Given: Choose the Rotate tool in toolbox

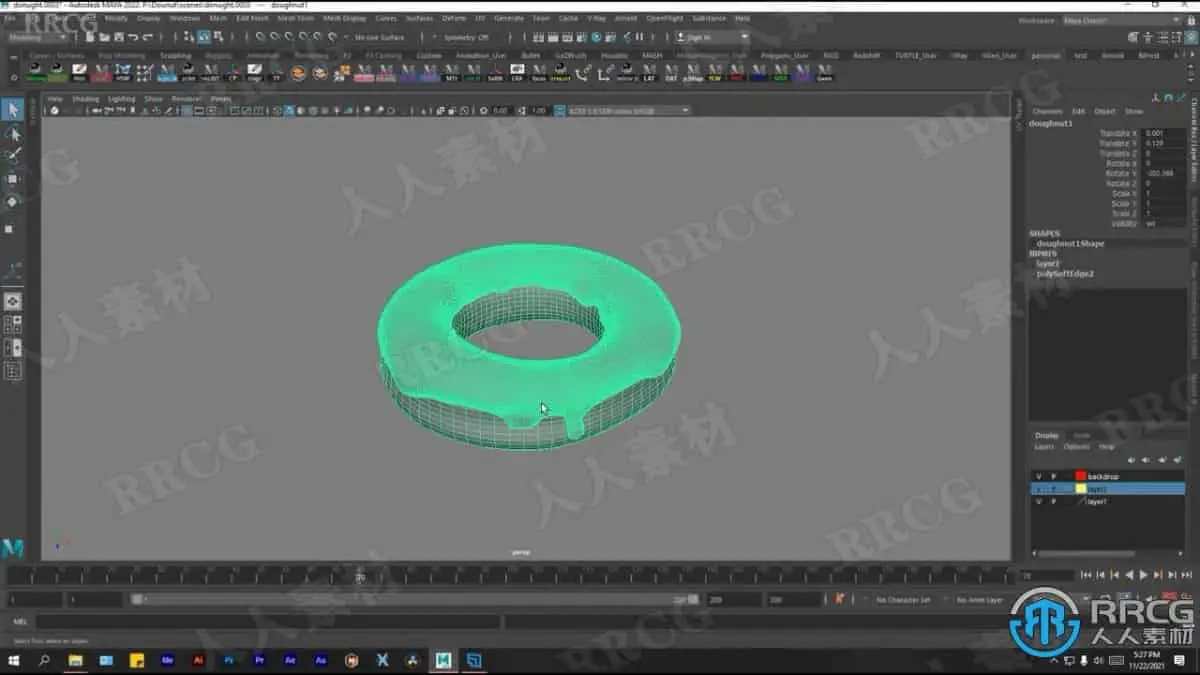Looking at the screenshot, I should coord(12,202).
